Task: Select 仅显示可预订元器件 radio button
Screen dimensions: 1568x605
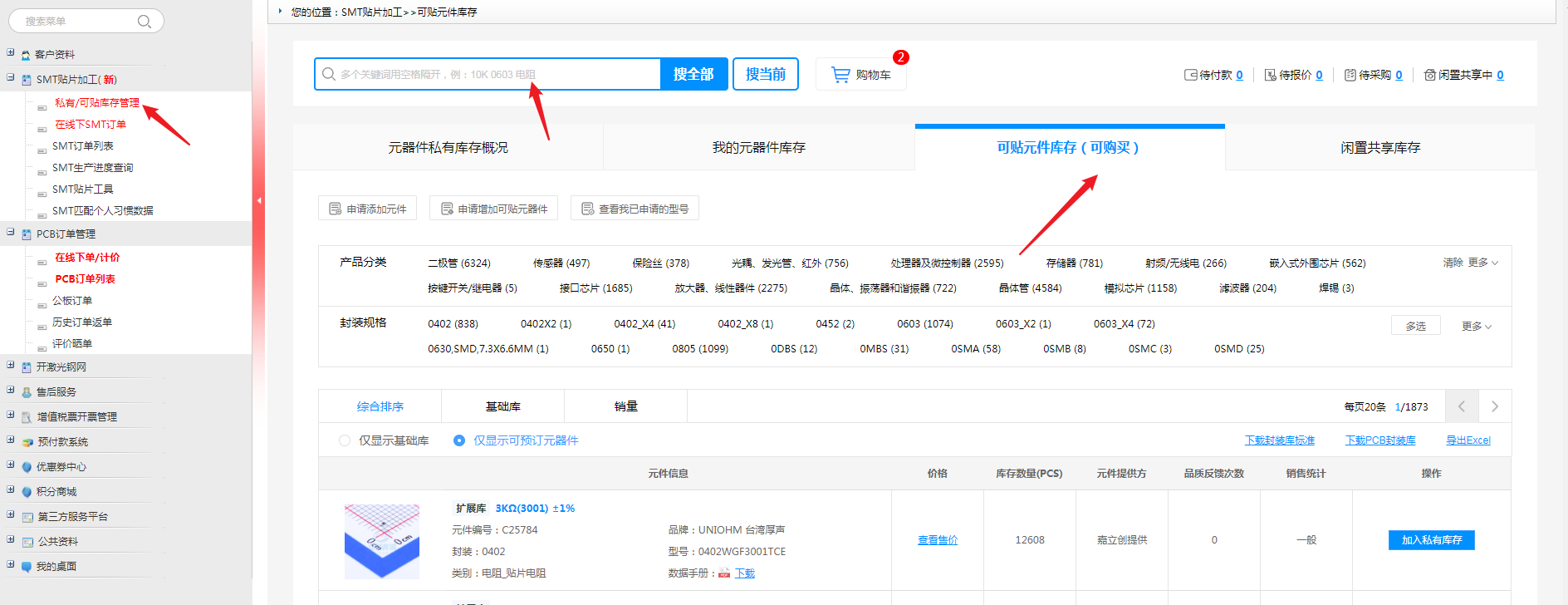Action: click(459, 440)
